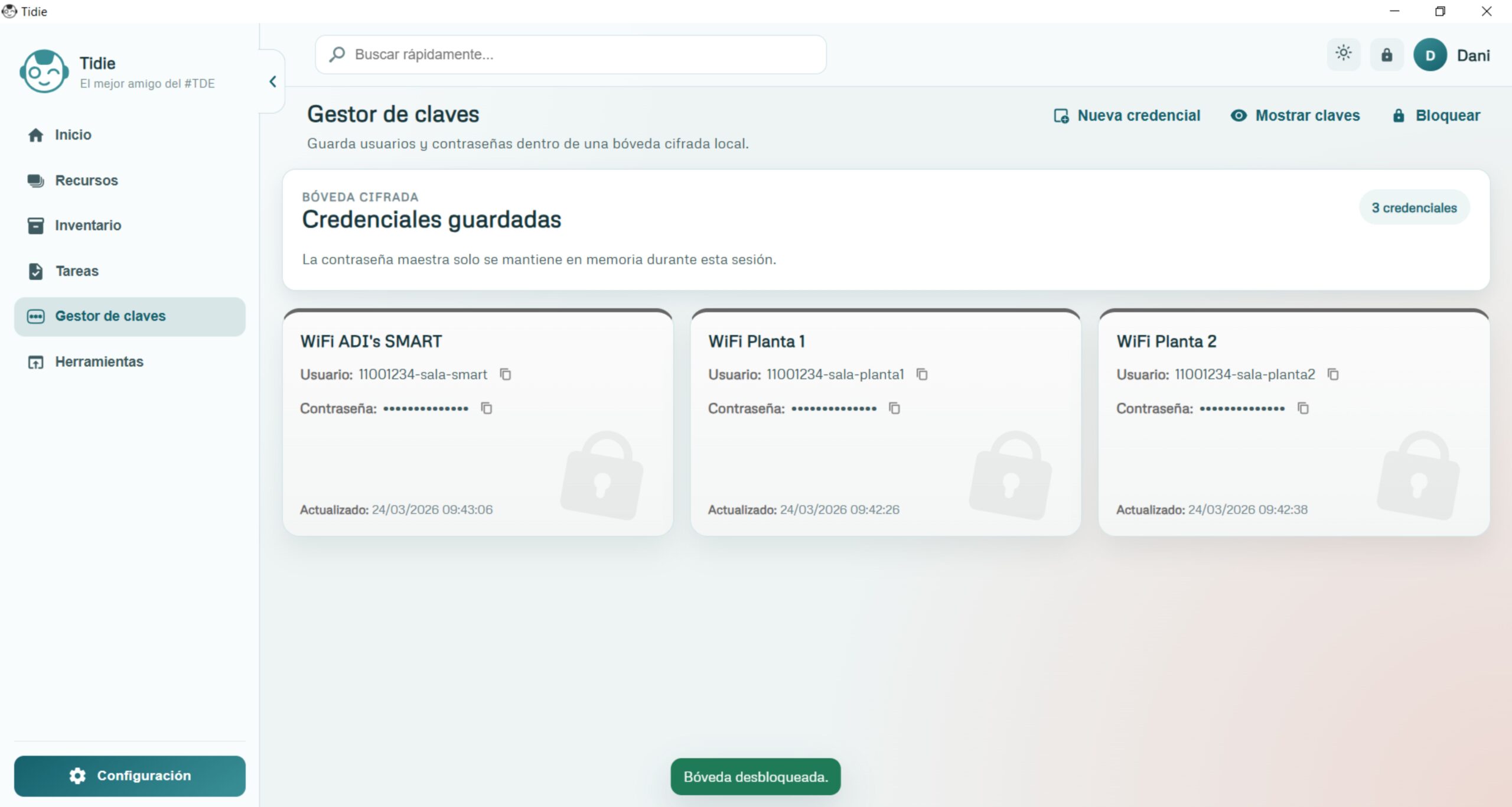Go to Inventario in the sidebar
Viewport: 1512px width, 807px height.
pyautogui.click(x=87, y=226)
